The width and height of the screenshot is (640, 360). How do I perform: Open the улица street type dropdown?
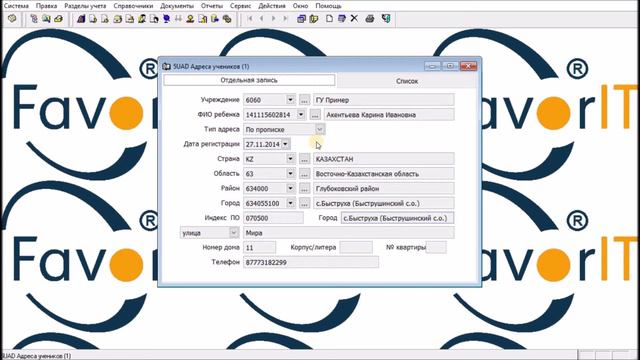click(x=233, y=233)
